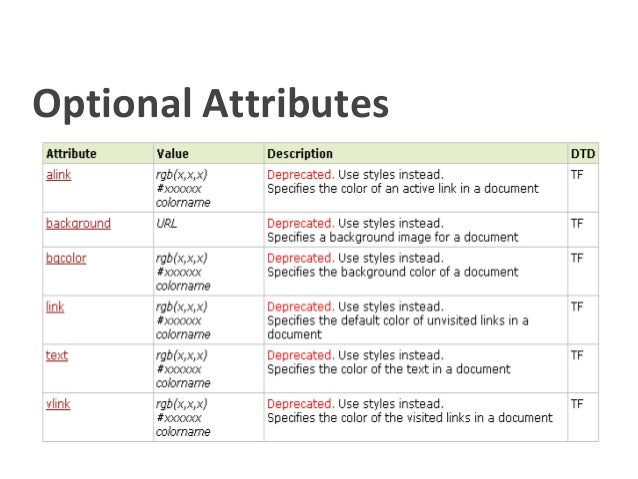Click colorname value in link row
Viewport: 638px width, 479px height.
[x=183, y=335]
